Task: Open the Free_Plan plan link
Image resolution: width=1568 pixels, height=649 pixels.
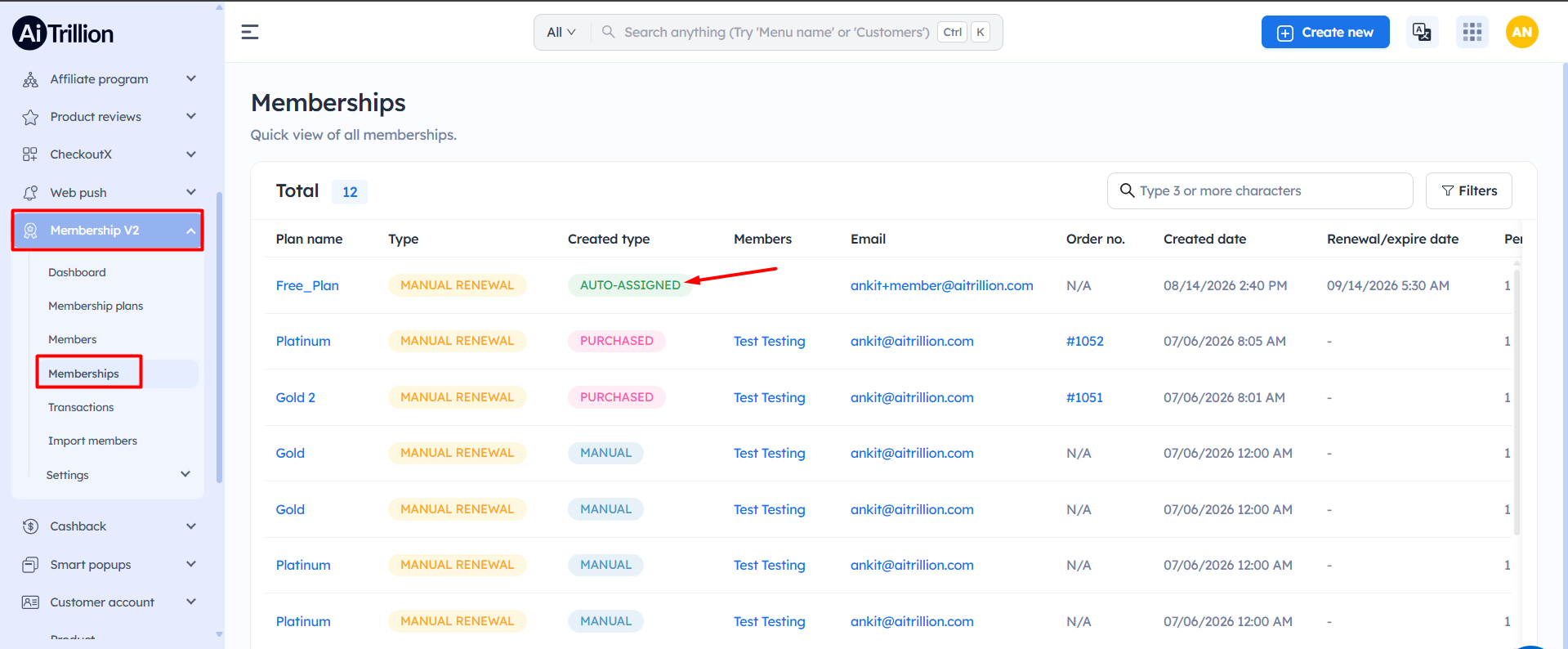Action: (307, 285)
